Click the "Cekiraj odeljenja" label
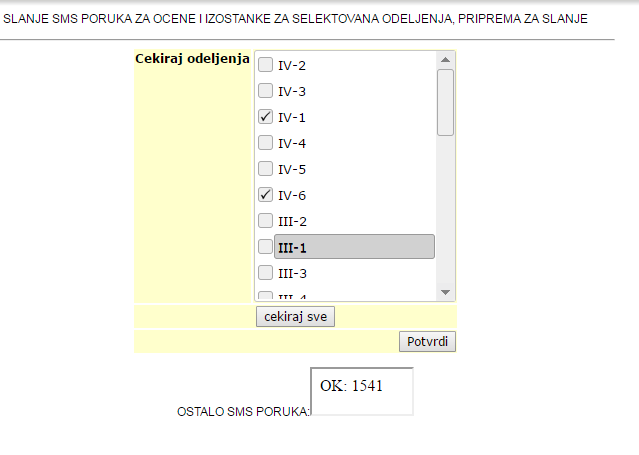Viewport: 639px width, 455px height. 192,59
